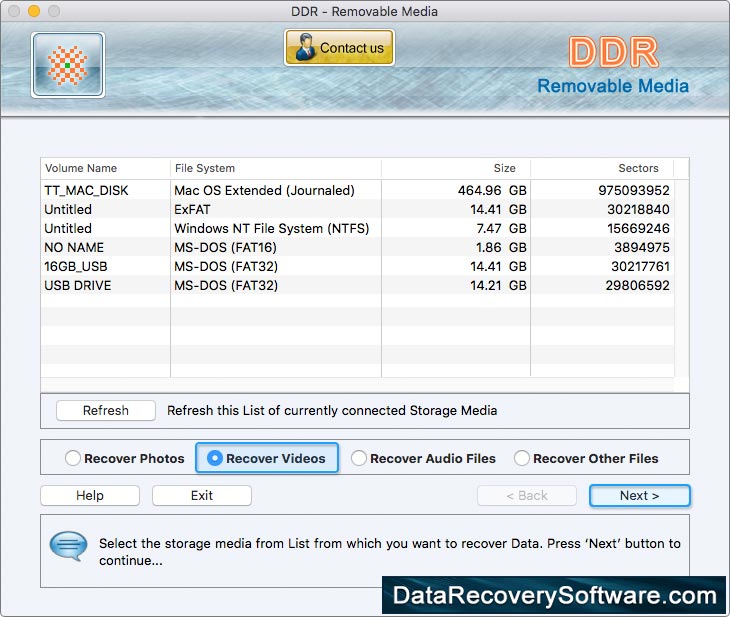Open the Help button

point(90,495)
